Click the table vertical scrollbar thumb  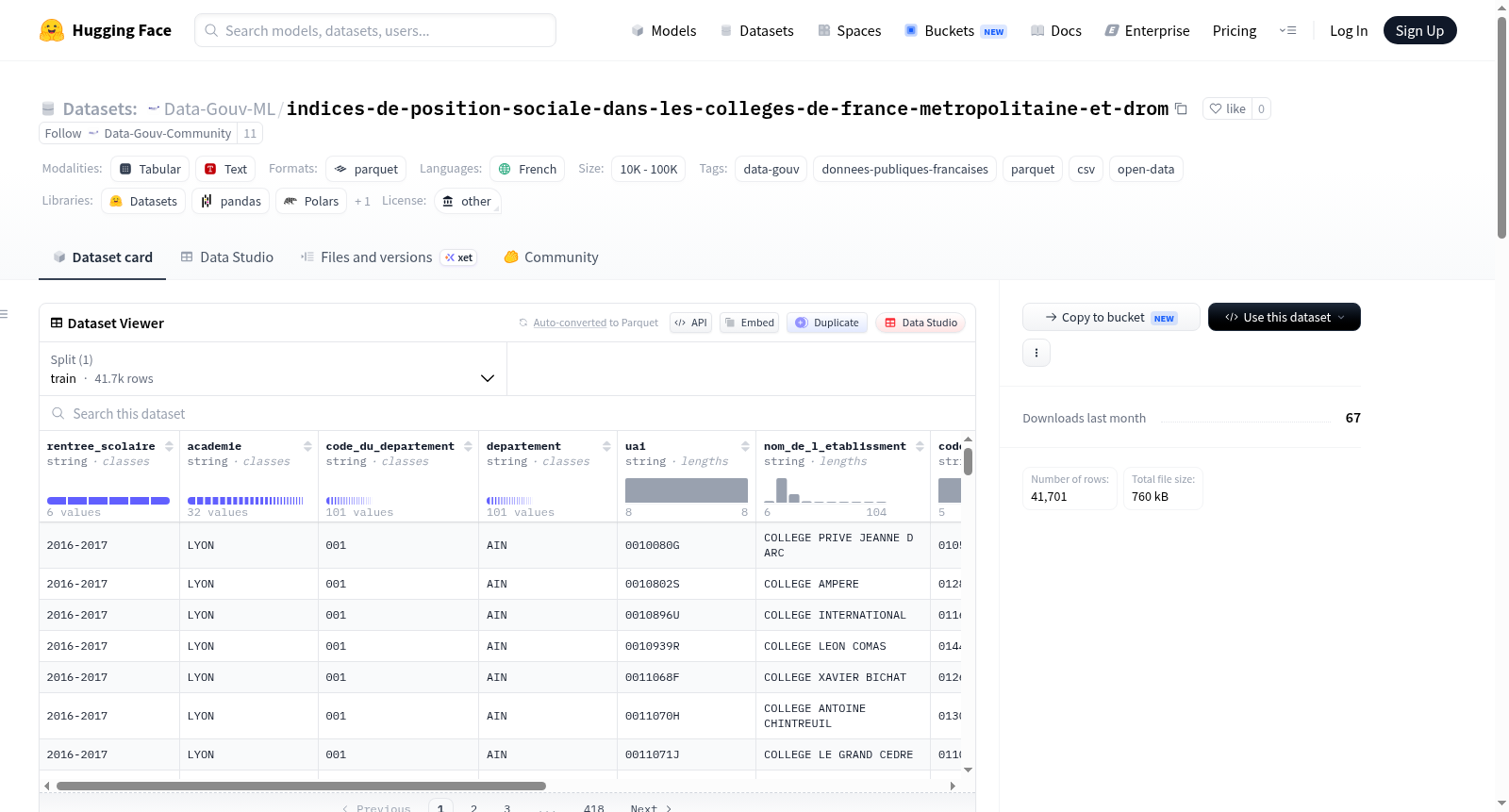pos(968,462)
